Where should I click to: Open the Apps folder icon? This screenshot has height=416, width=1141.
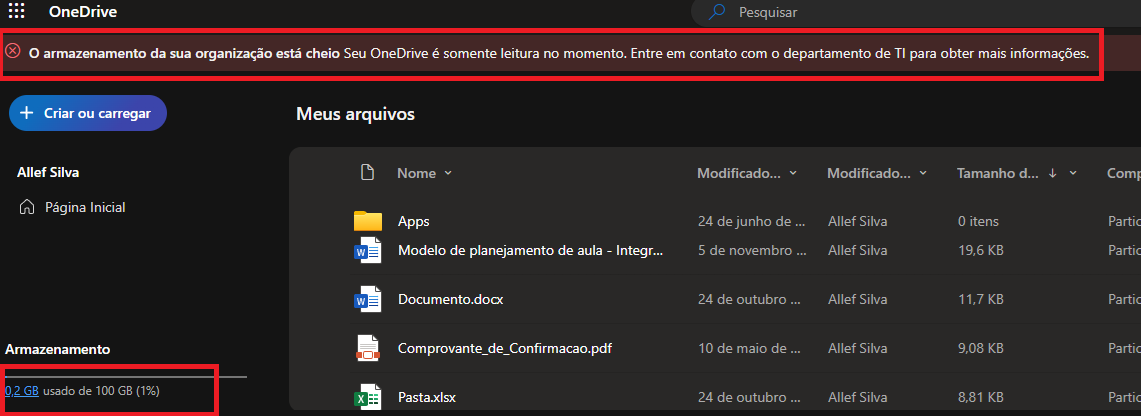[368, 221]
